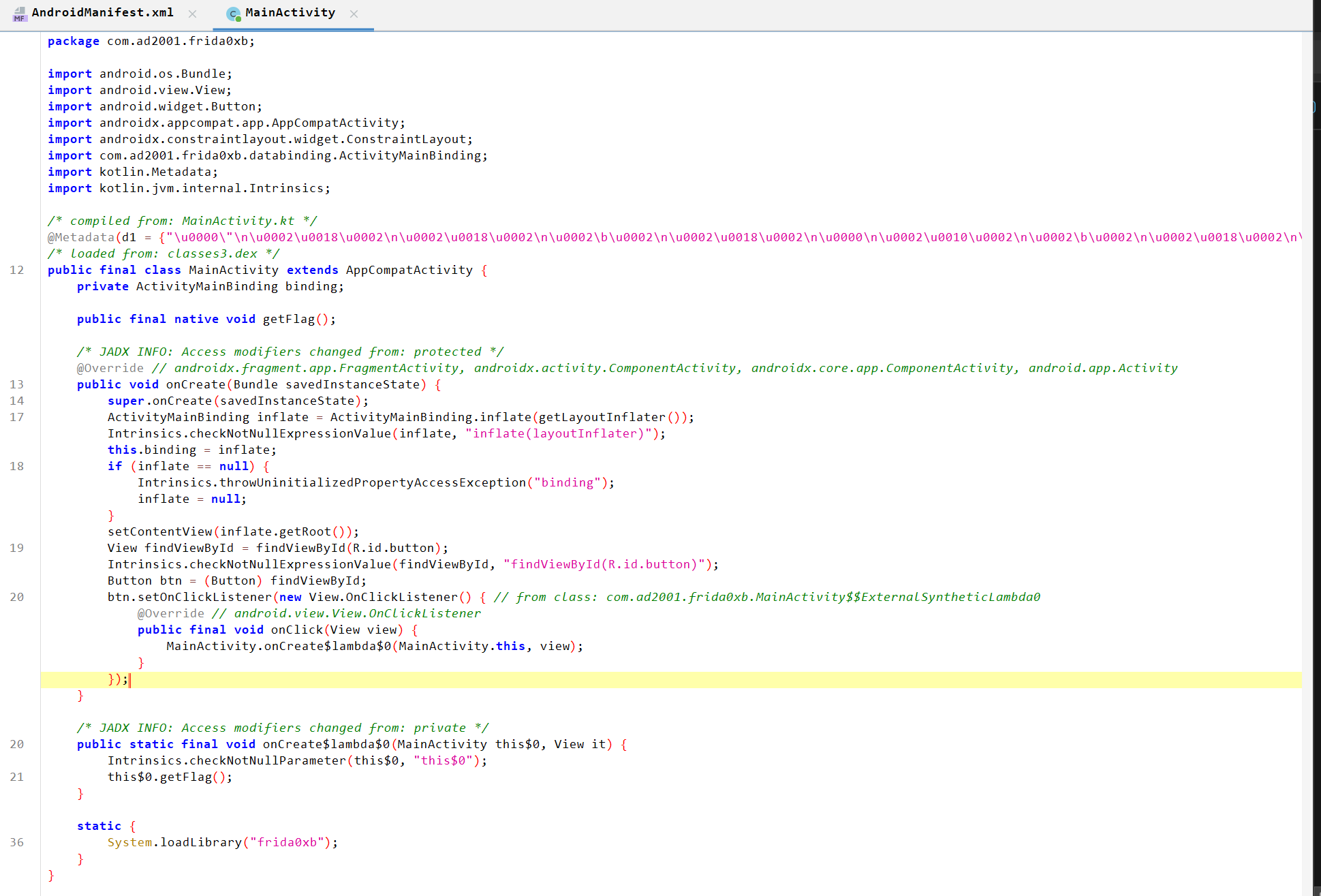
Task: Click the 'loaded from: classes3.dex' comment
Action: (164, 253)
